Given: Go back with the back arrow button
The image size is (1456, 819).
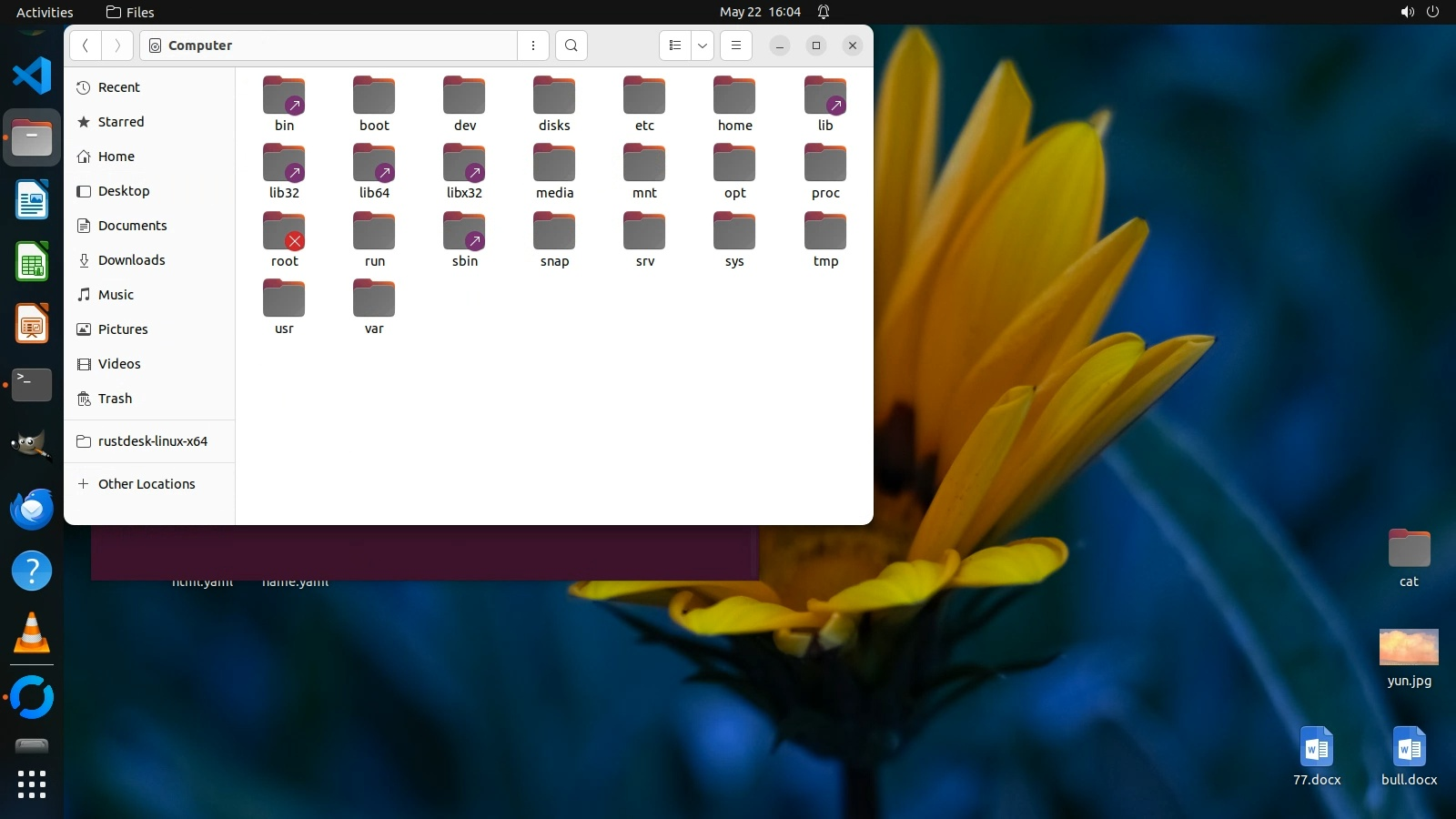Looking at the screenshot, I should (86, 45).
